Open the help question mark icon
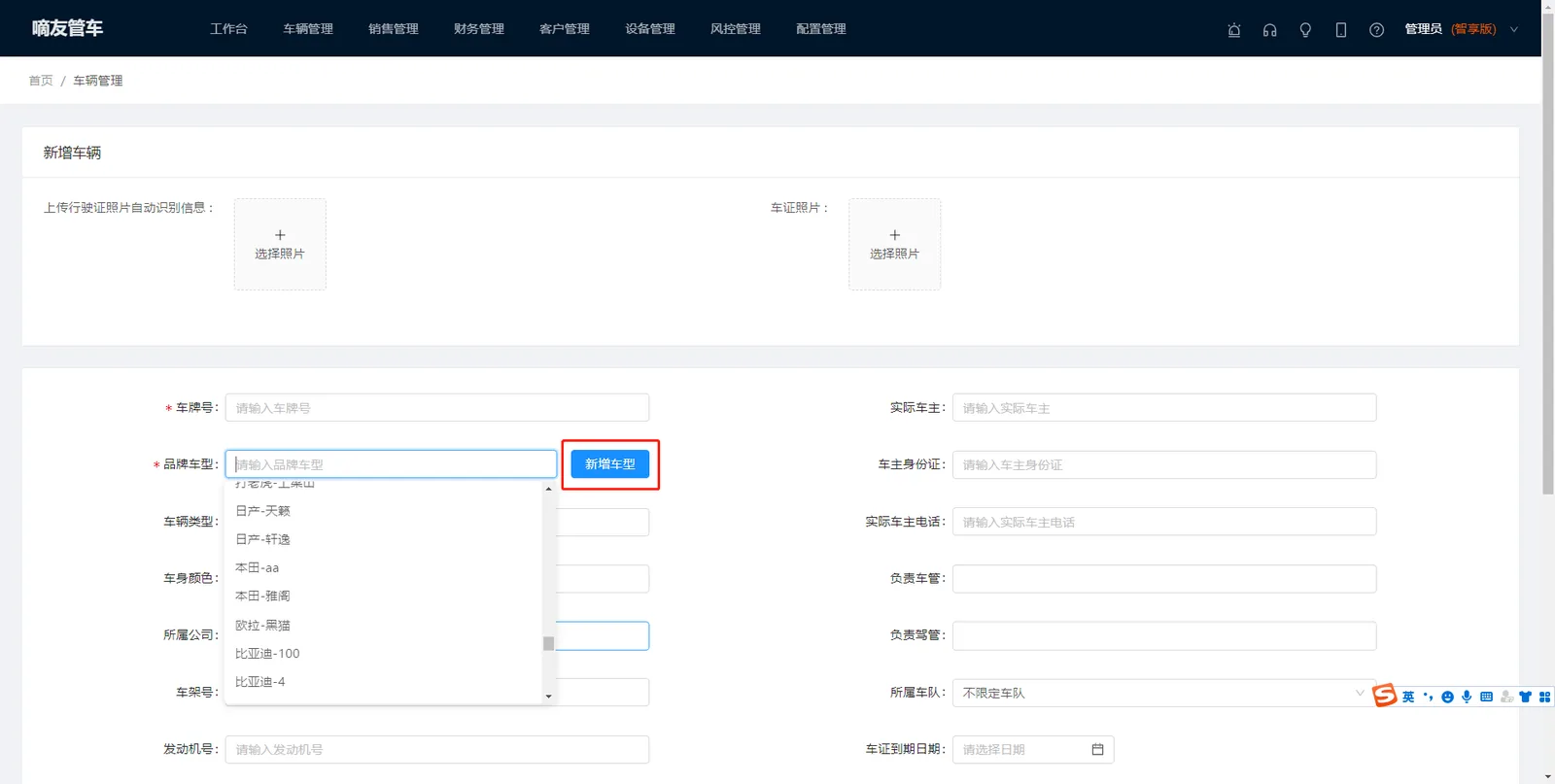The height and width of the screenshot is (784, 1555). [1376, 30]
